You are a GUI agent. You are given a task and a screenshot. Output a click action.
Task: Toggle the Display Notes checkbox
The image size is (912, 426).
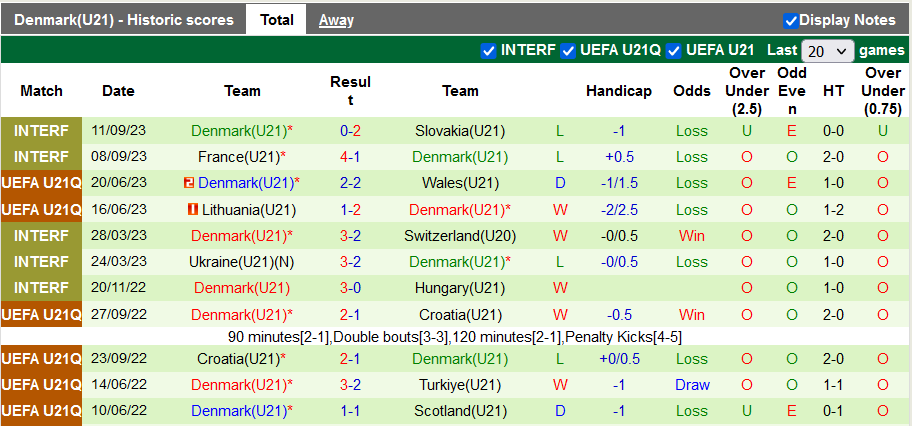pyautogui.click(x=791, y=20)
